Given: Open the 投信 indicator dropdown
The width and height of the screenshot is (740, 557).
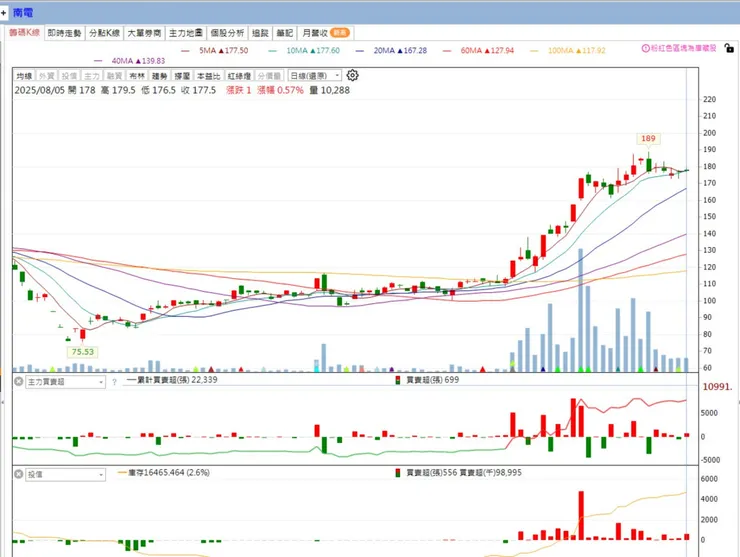Looking at the screenshot, I should point(65,474).
